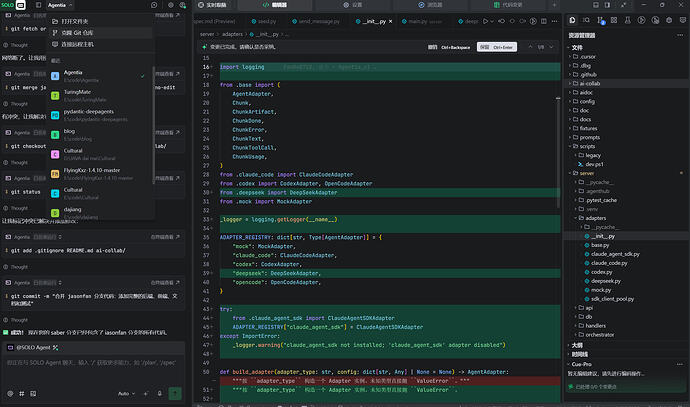Collapse the server folder
Viewport: 690px width, 407px height.
tap(627, 173)
